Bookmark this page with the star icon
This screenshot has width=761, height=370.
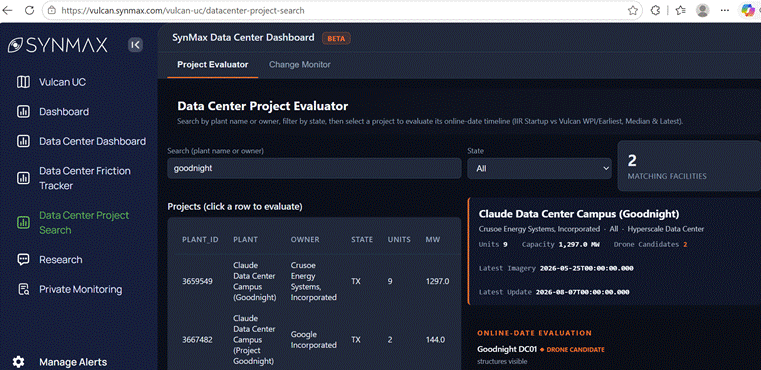click(x=632, y=10)
